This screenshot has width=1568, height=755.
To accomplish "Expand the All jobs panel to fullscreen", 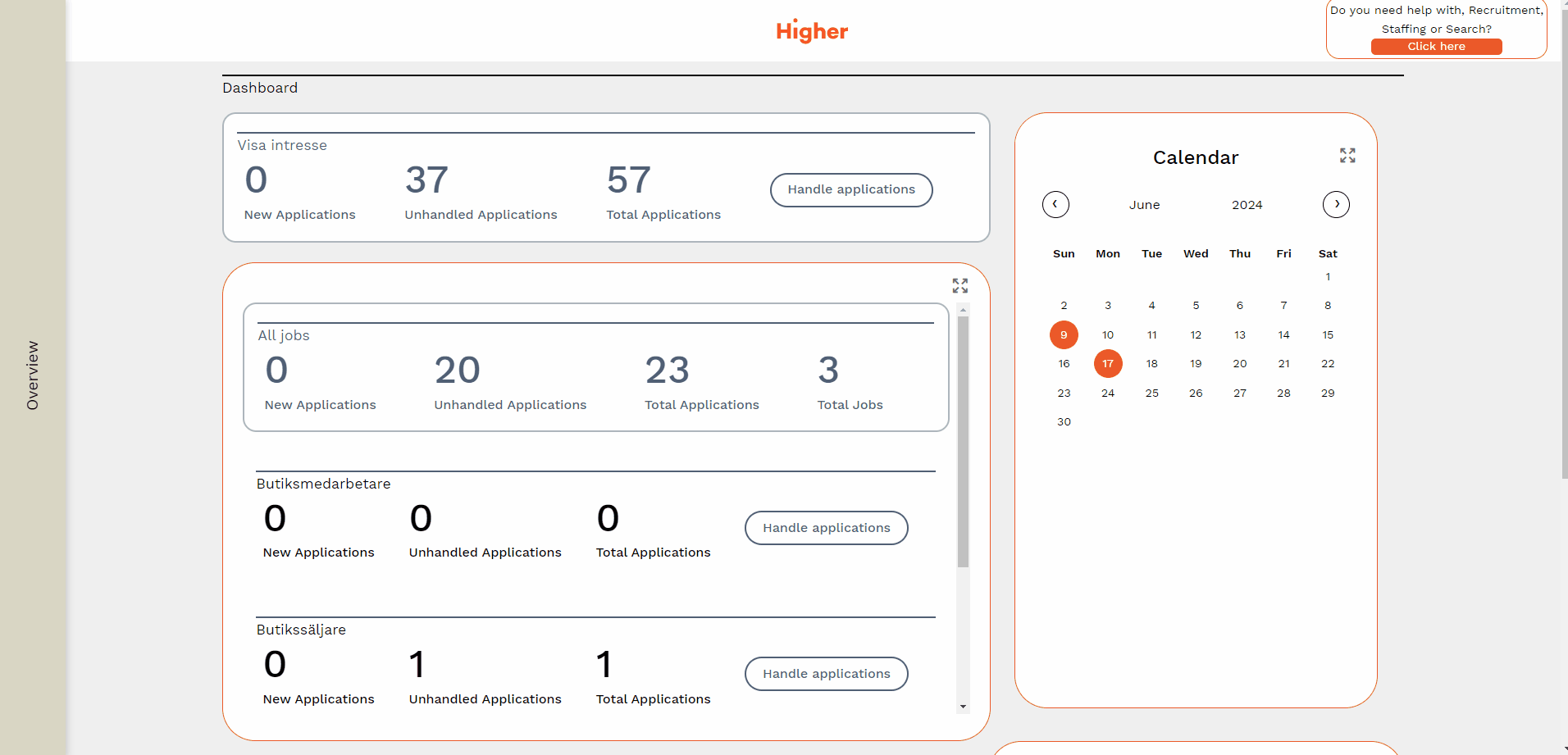I will click(x=960, y=285).
